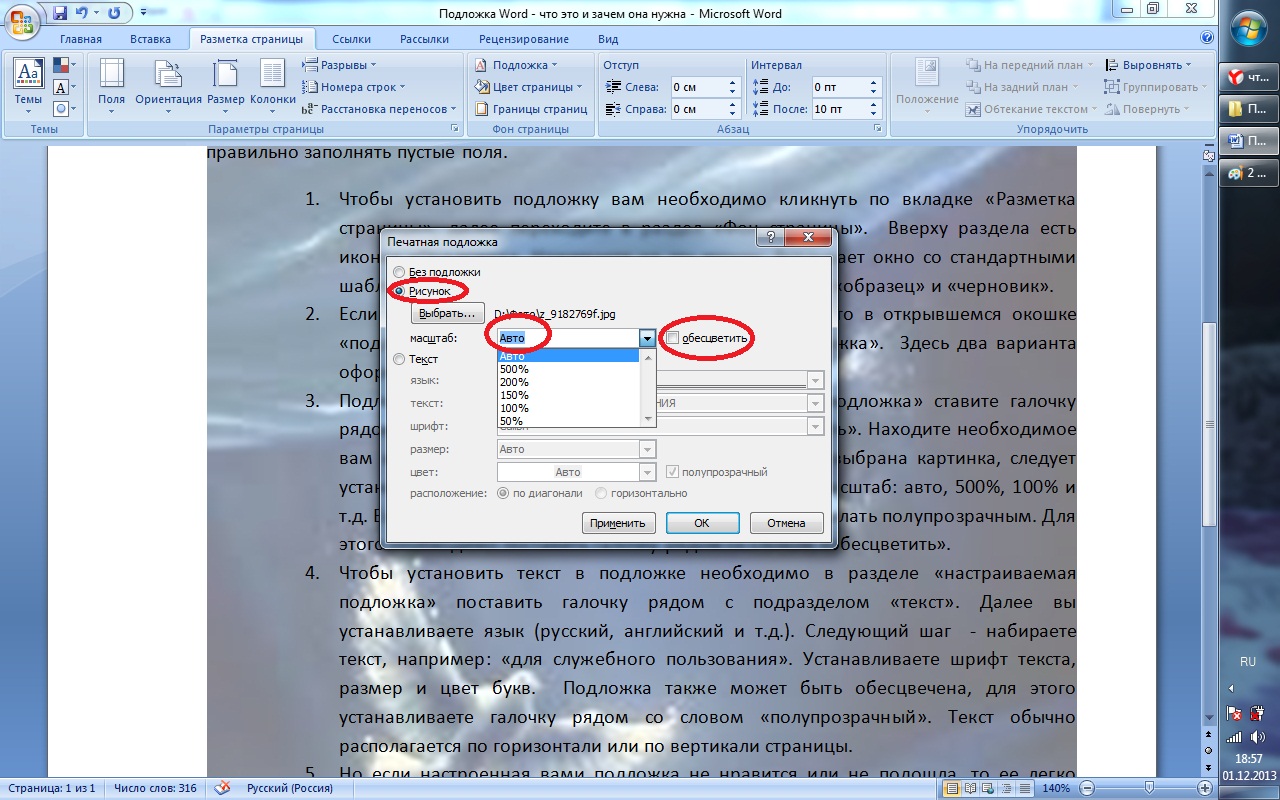Screen dimensions: 1280x800
Task: Save document via quick access floppy icon
Action: click(x=60, y=13)
